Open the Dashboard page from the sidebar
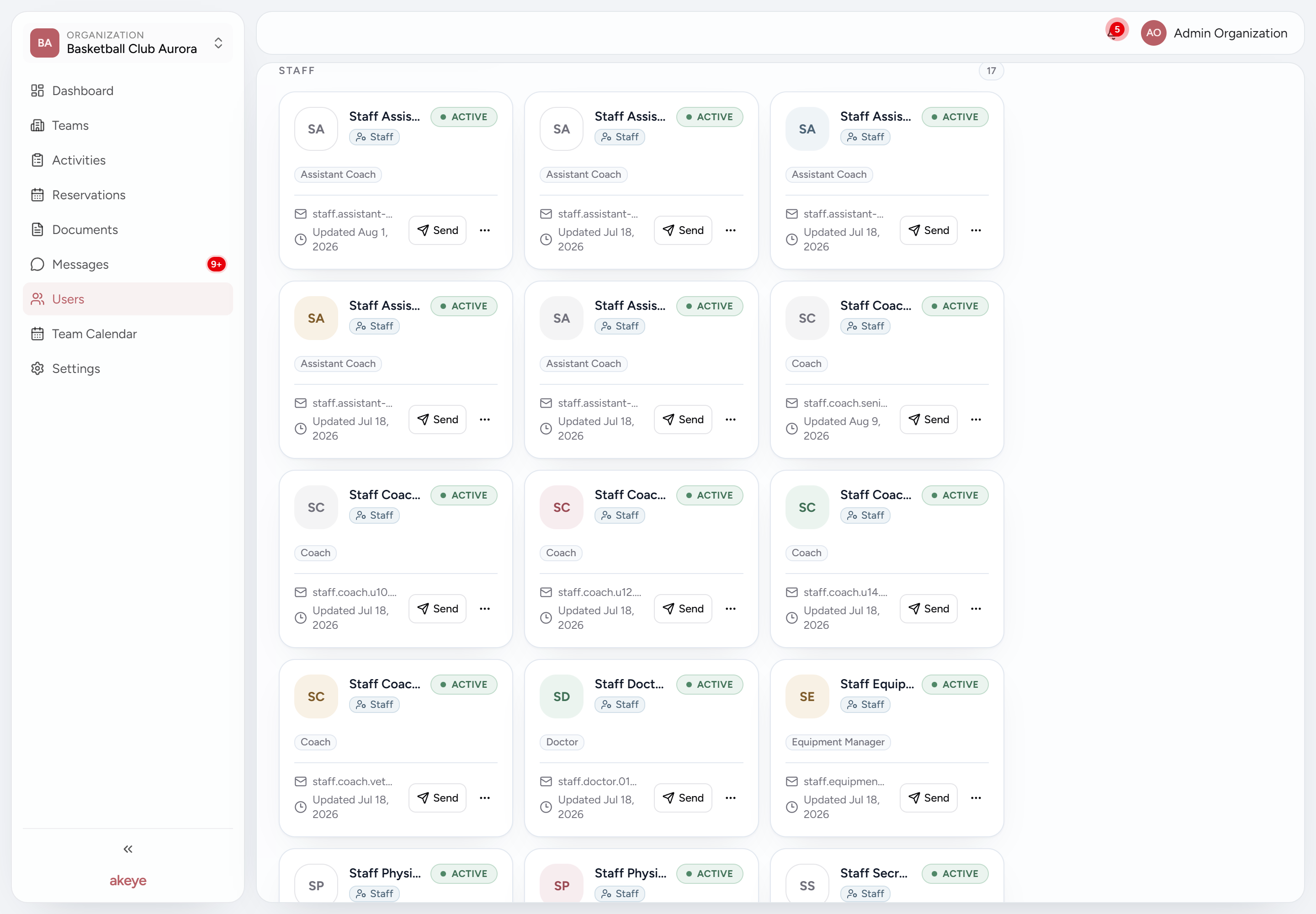 (127, 90)
